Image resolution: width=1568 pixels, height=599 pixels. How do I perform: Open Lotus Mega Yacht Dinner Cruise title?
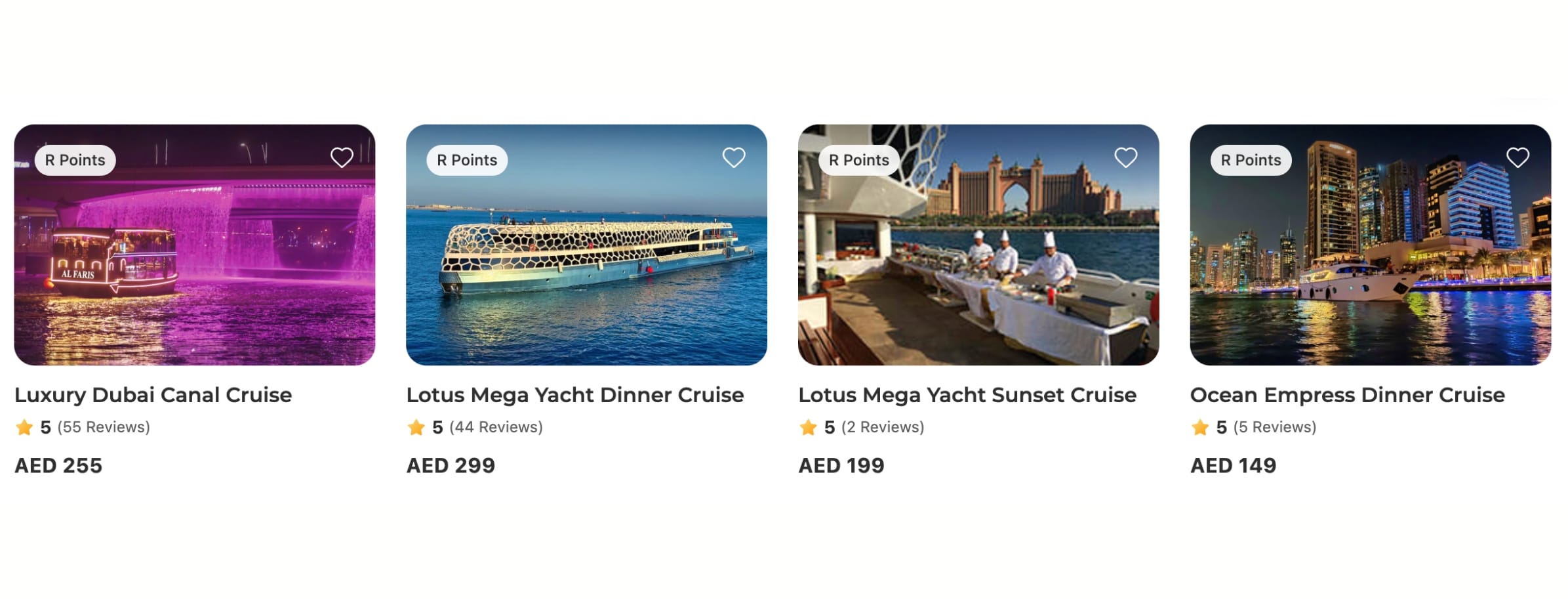tap(574, 395)
